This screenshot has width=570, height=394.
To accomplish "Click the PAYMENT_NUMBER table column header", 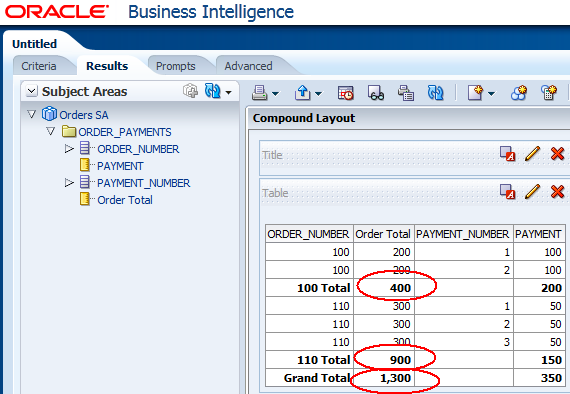I will [463, 234].
